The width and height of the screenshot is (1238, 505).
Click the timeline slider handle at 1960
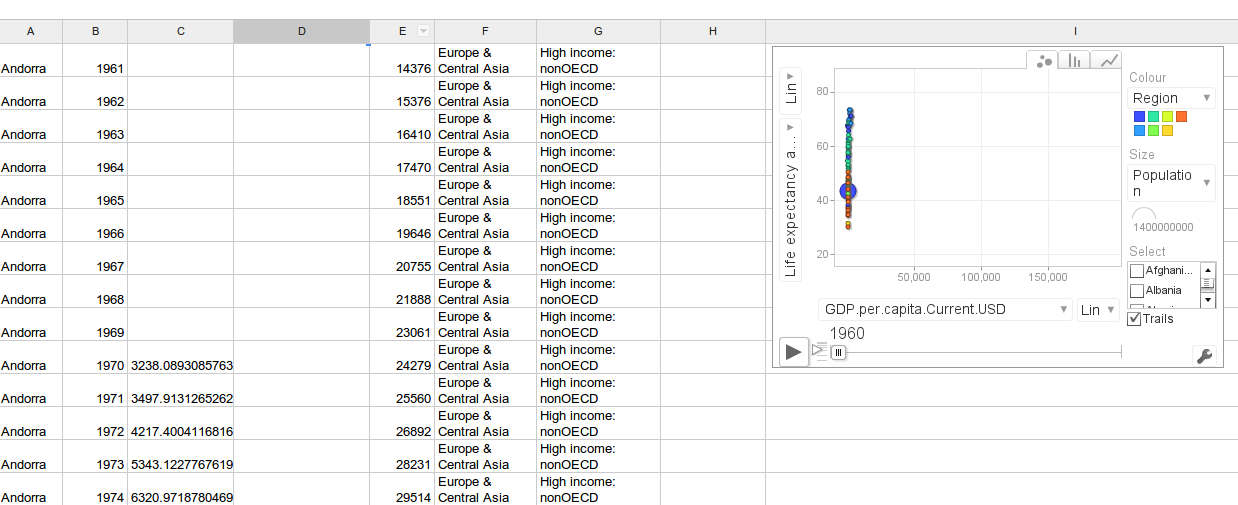[x=838, y=352]
